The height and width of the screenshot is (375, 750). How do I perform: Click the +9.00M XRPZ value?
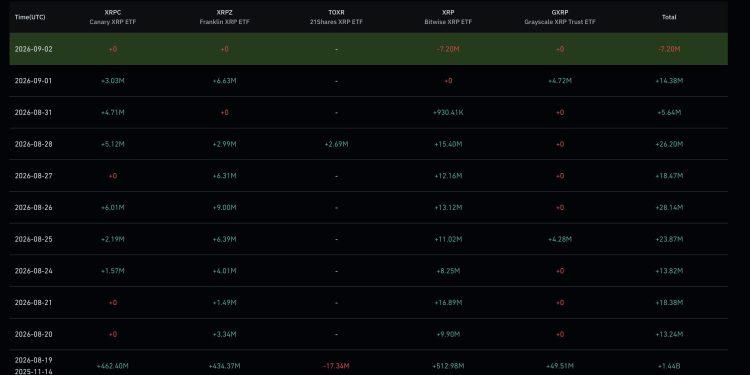click(x=224, y=208)
